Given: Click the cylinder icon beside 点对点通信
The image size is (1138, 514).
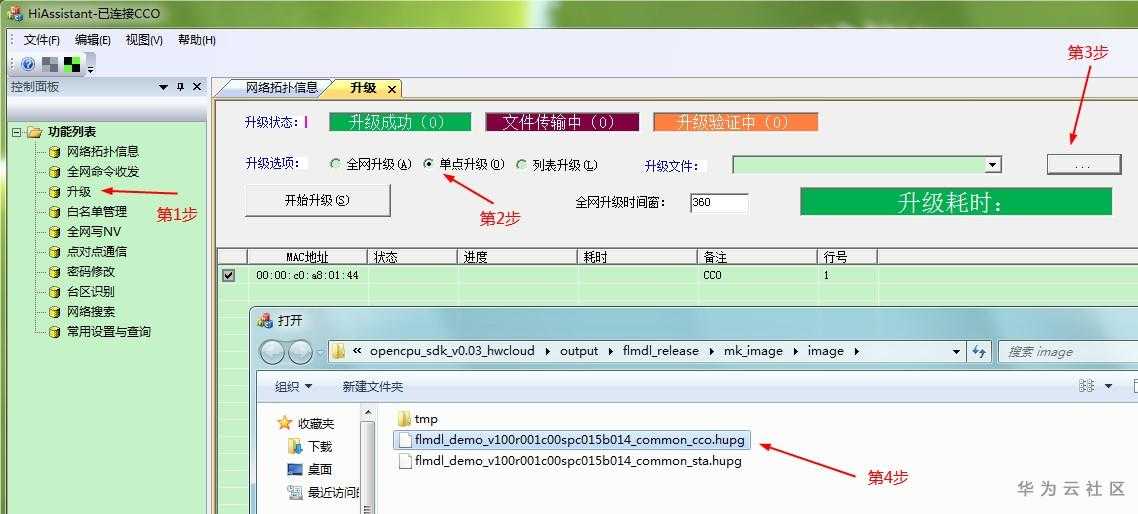Looking at the screenshot, I should tap(54, 253).
